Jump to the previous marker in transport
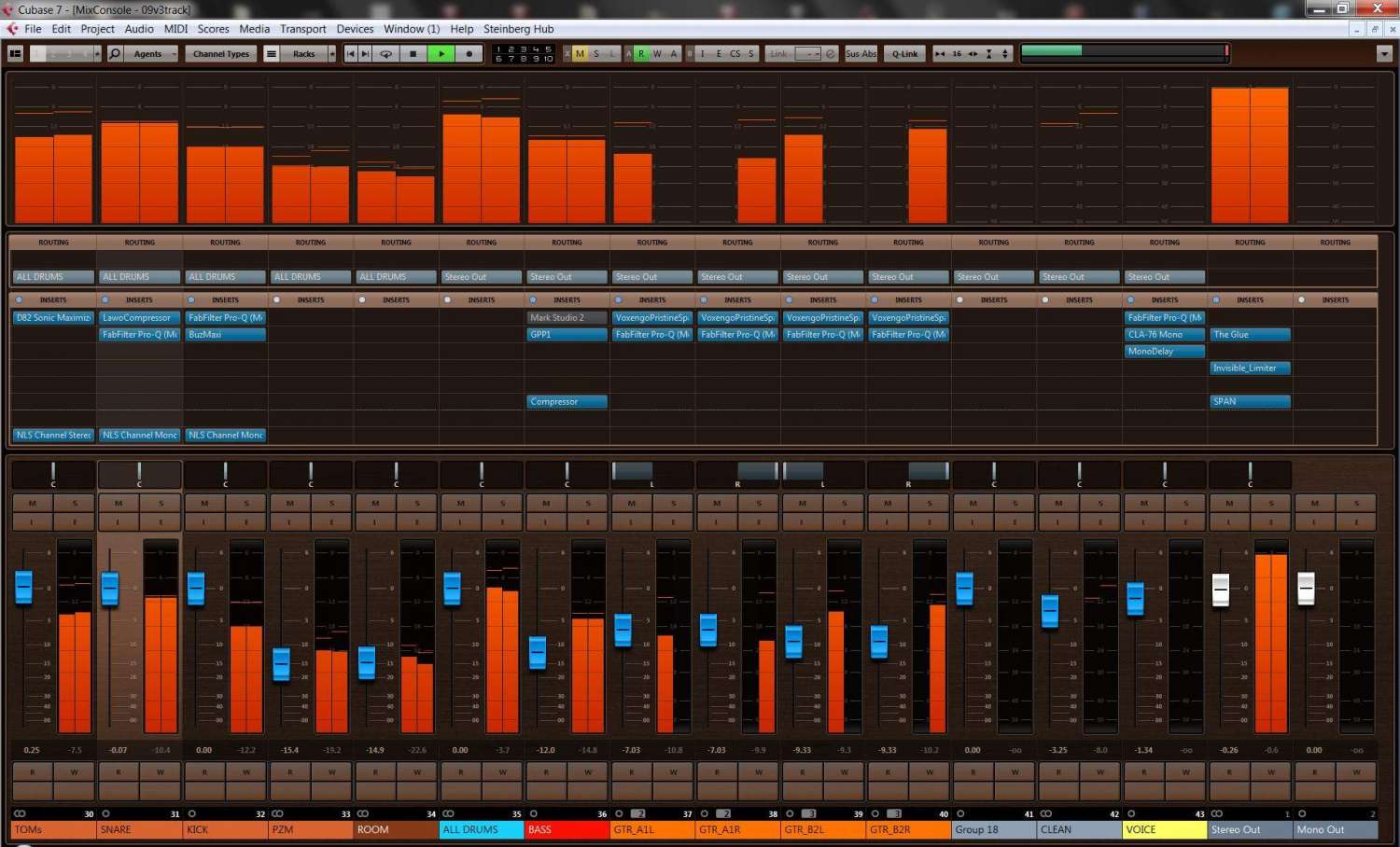This screenshot has height=847, width=1400. coord(351,54)
